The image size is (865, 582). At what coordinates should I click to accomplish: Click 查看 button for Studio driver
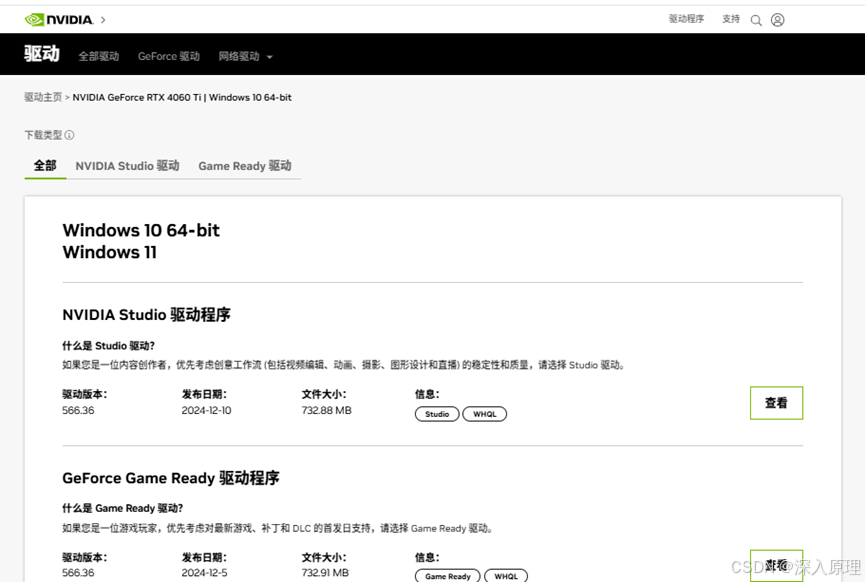coord(776,403)
